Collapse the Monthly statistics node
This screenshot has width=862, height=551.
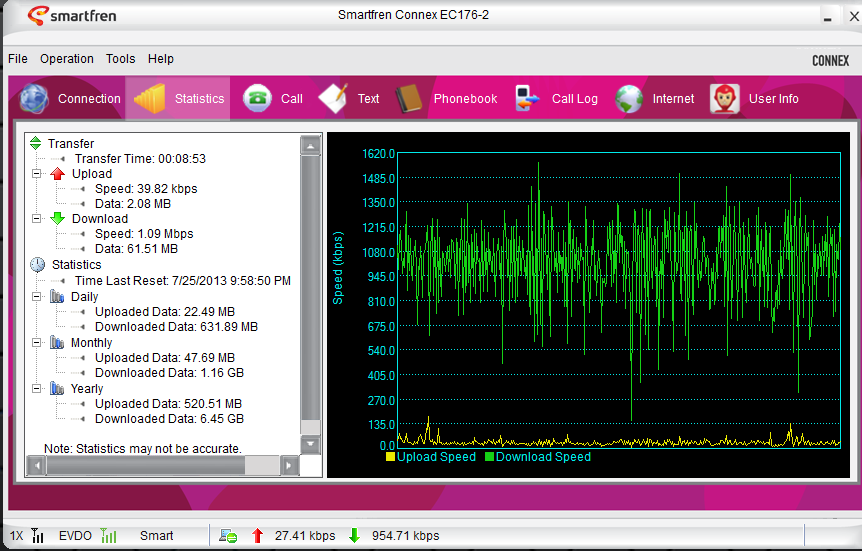coord(36,343)
